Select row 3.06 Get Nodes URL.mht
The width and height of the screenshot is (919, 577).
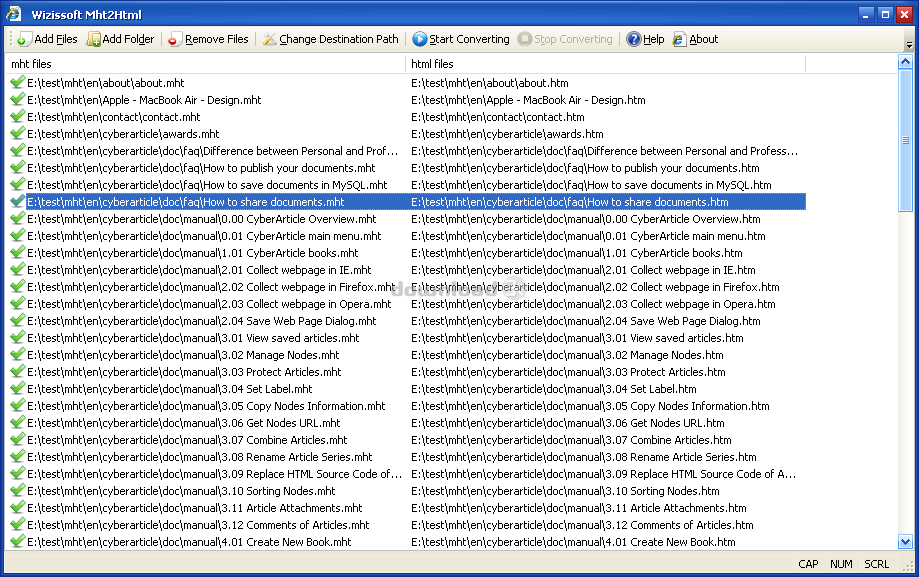click(x=407, y=423)
